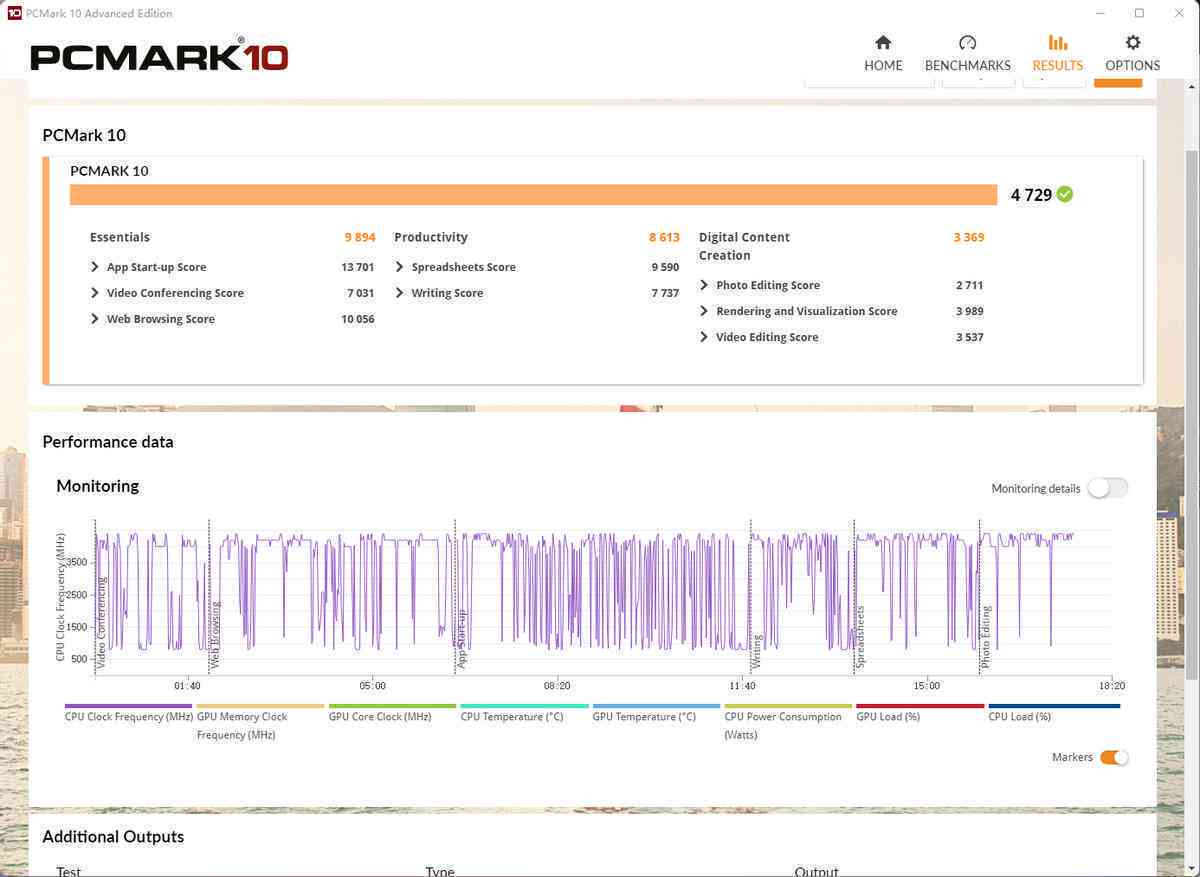
Task: Expand App Start-up Score details
Action: click(95, 267)
